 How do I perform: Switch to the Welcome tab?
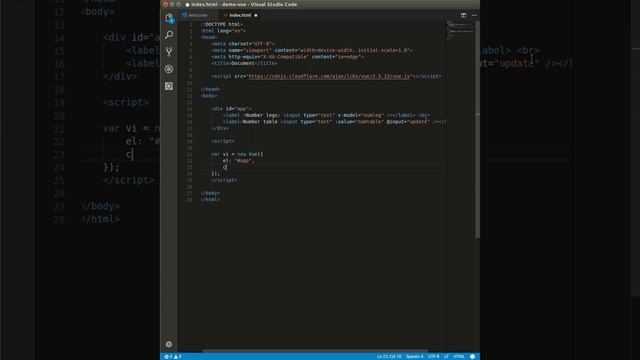tap(198, 15)
